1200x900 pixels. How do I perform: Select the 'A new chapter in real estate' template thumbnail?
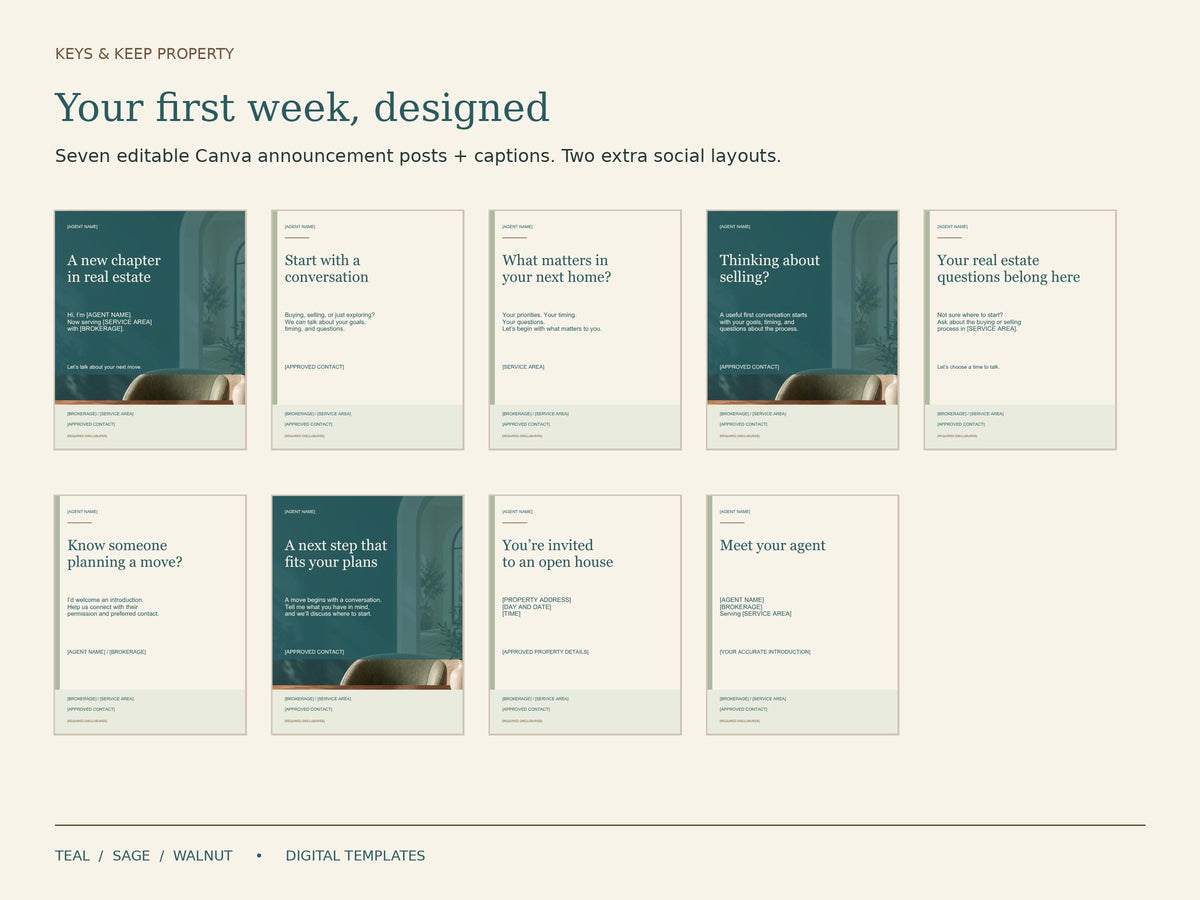tap(150, 330)
